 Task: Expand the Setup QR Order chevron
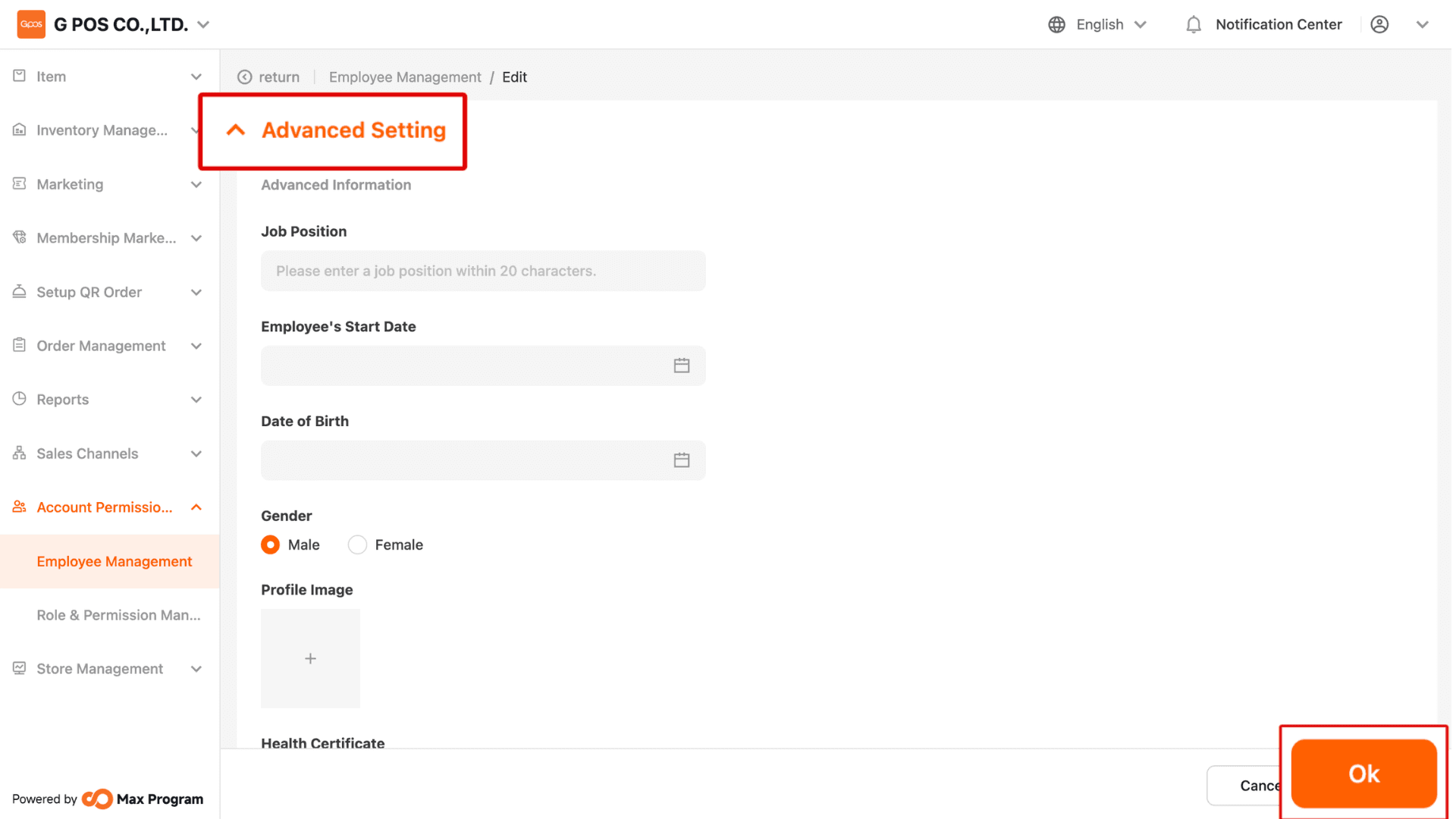coord(196,292)
